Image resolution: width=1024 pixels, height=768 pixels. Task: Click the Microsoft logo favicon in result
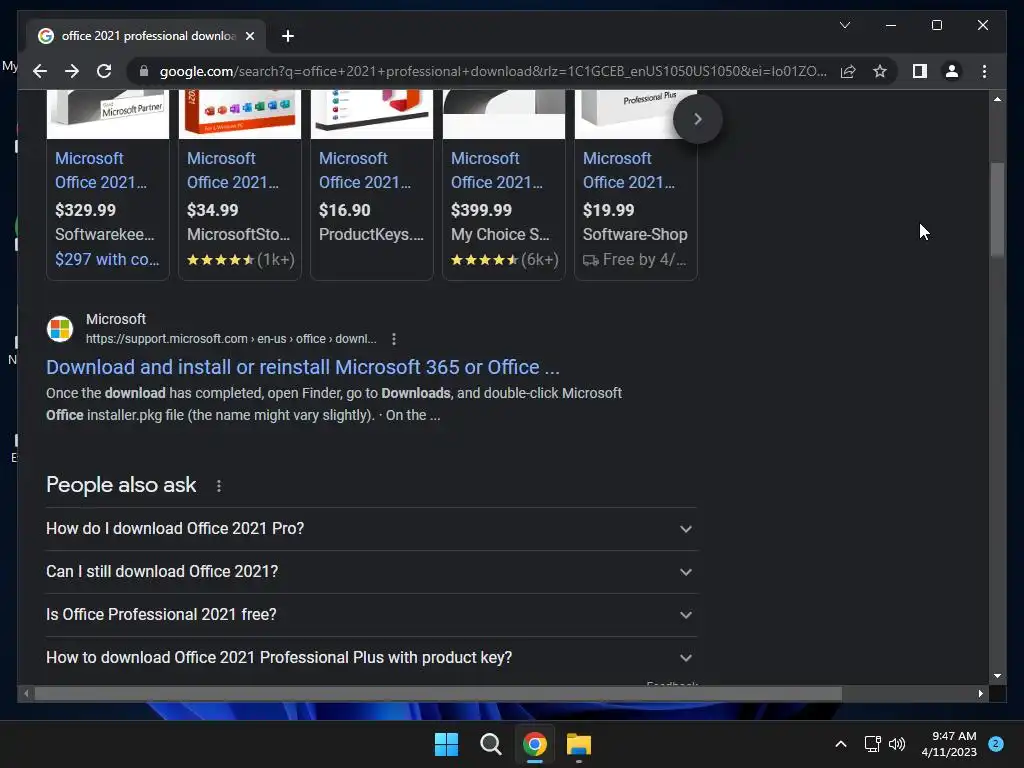pos(59,328)
